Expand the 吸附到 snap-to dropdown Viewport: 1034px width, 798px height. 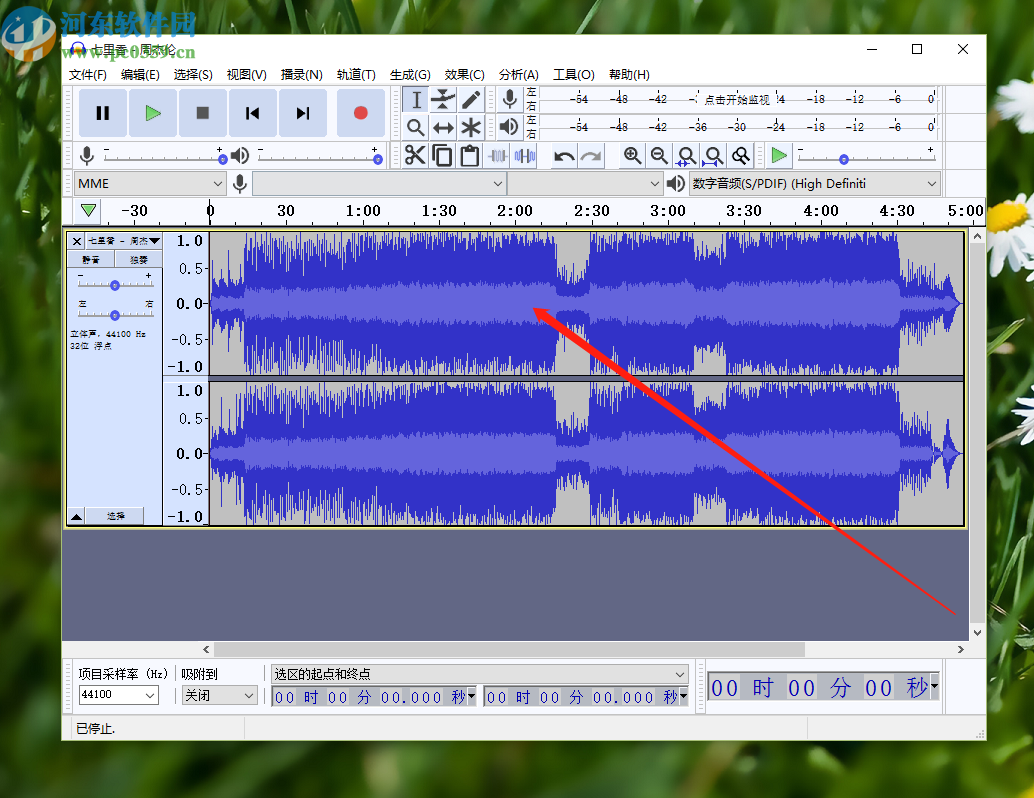(219, 696)
